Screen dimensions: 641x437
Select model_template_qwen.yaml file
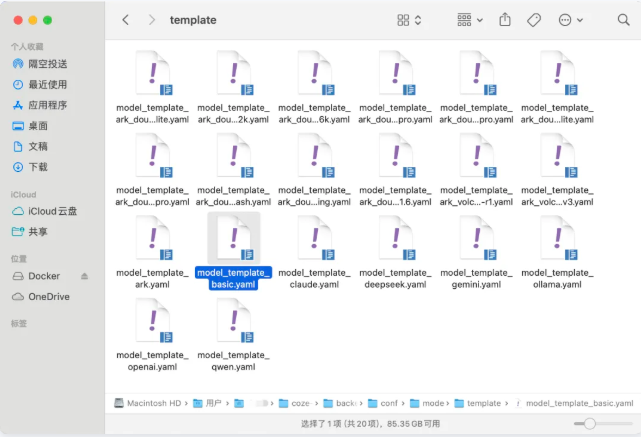coord(232,321)
